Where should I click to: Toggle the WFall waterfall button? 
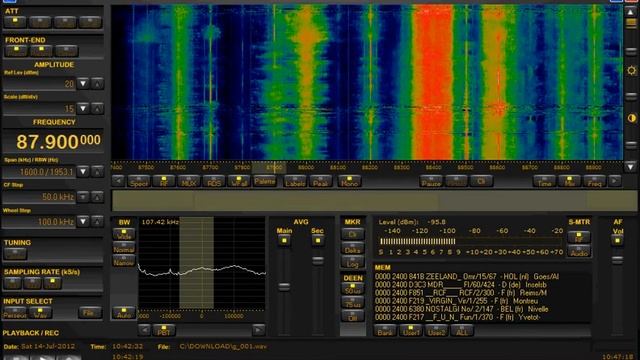tap(239, 181)
